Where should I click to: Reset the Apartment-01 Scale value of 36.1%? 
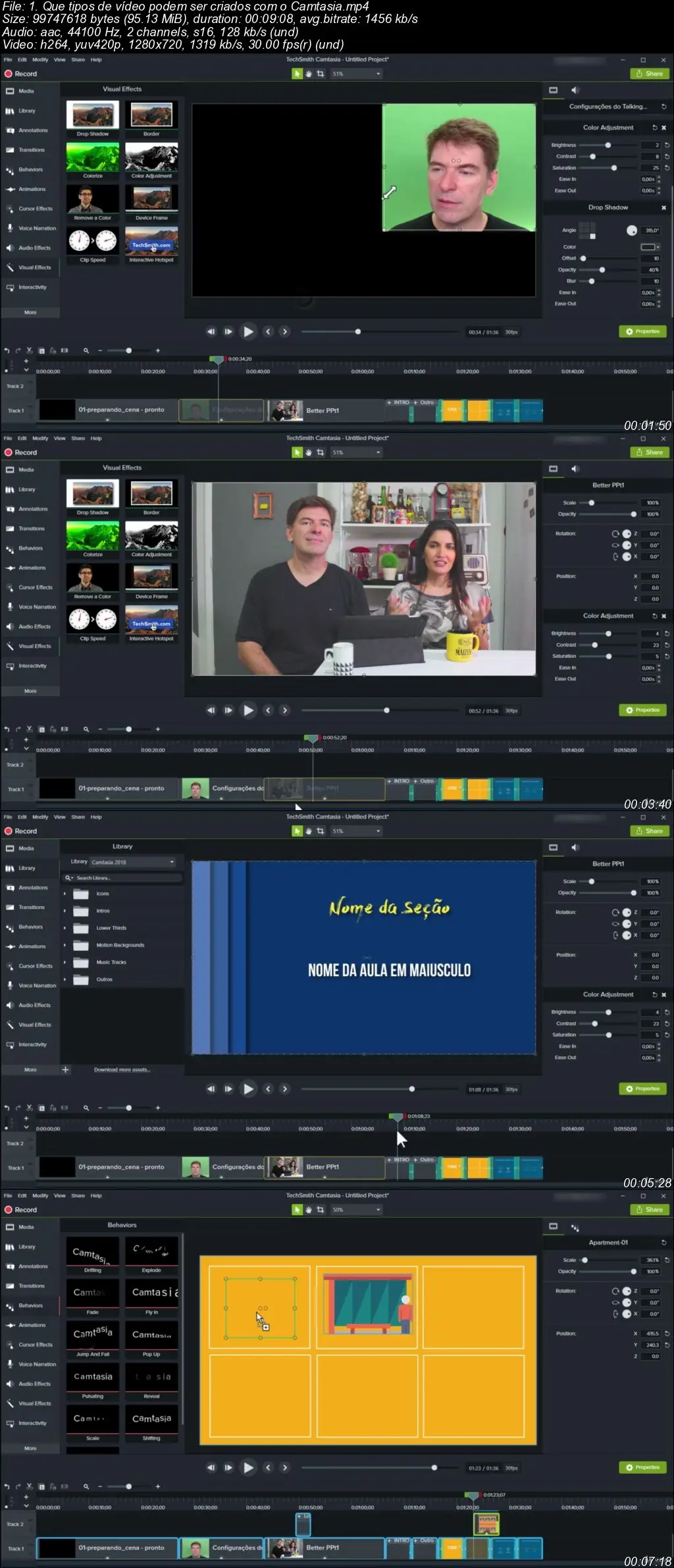pyautogui.click(x=667, y=1260)
